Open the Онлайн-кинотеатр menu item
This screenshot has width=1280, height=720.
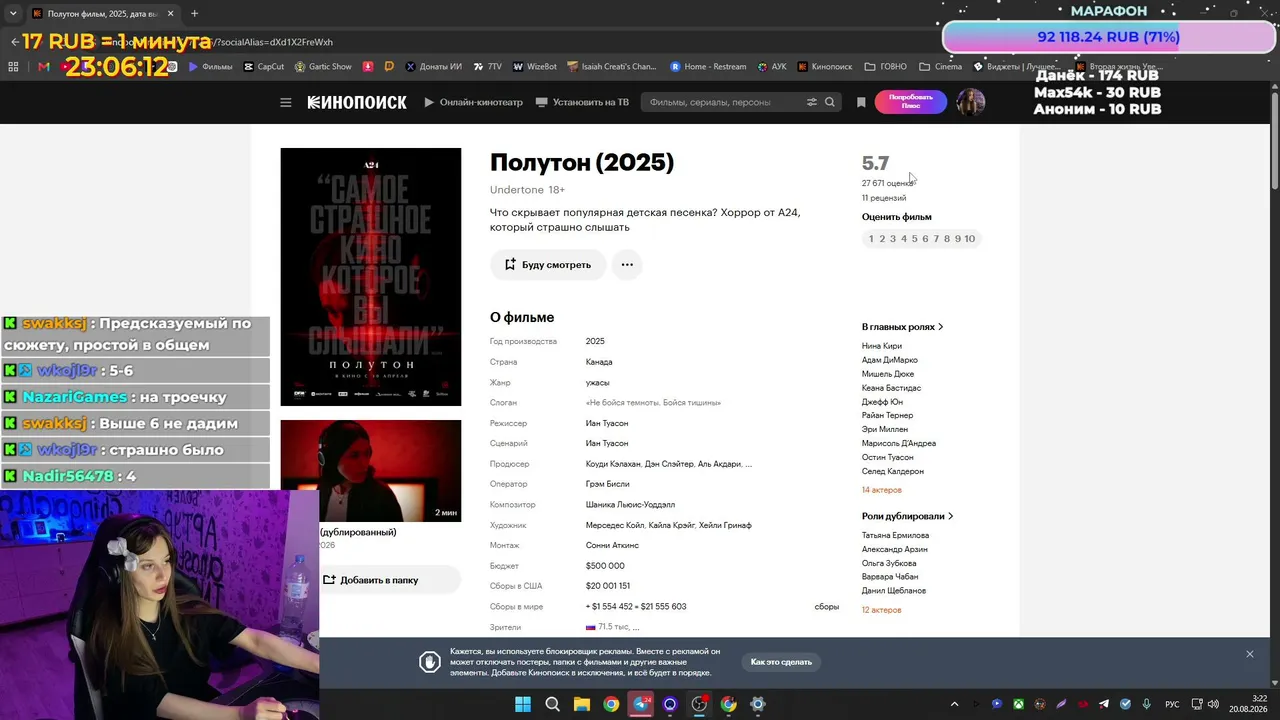(474, 102)
